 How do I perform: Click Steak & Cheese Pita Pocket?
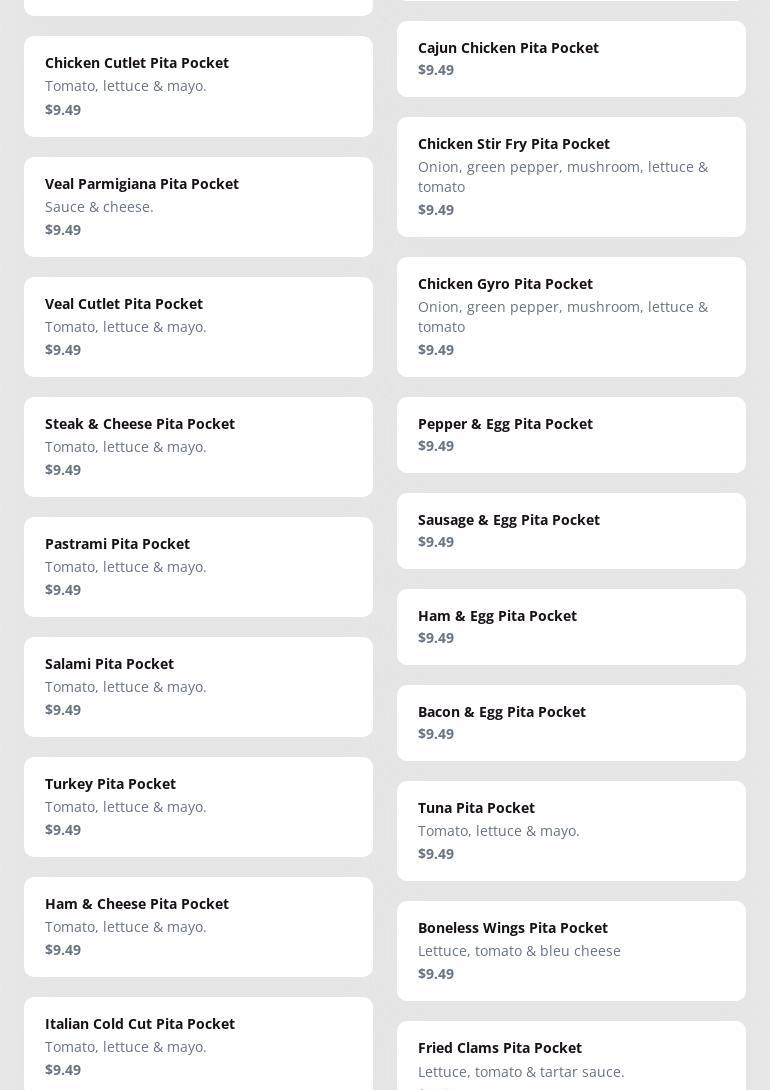(198, 446)
